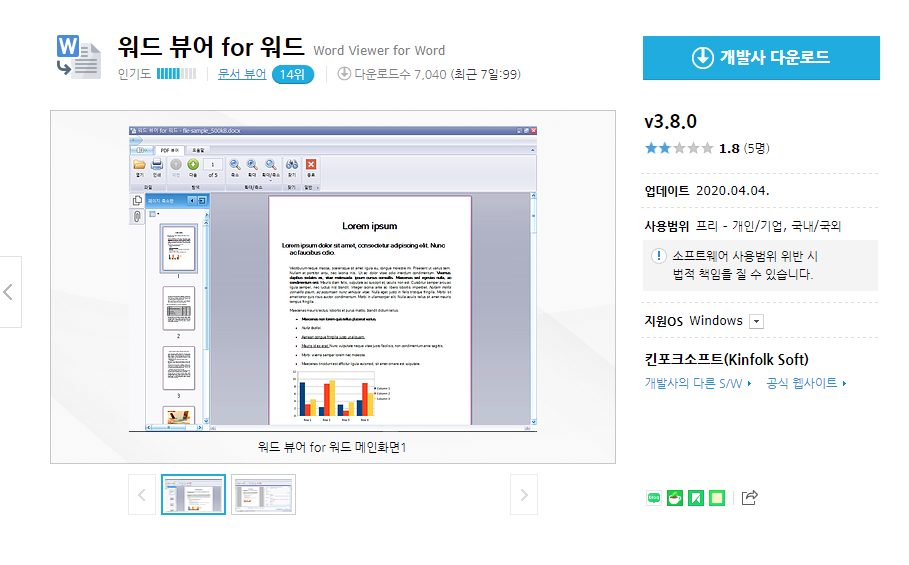Open the external share arrow icon

tap(750, 497)
